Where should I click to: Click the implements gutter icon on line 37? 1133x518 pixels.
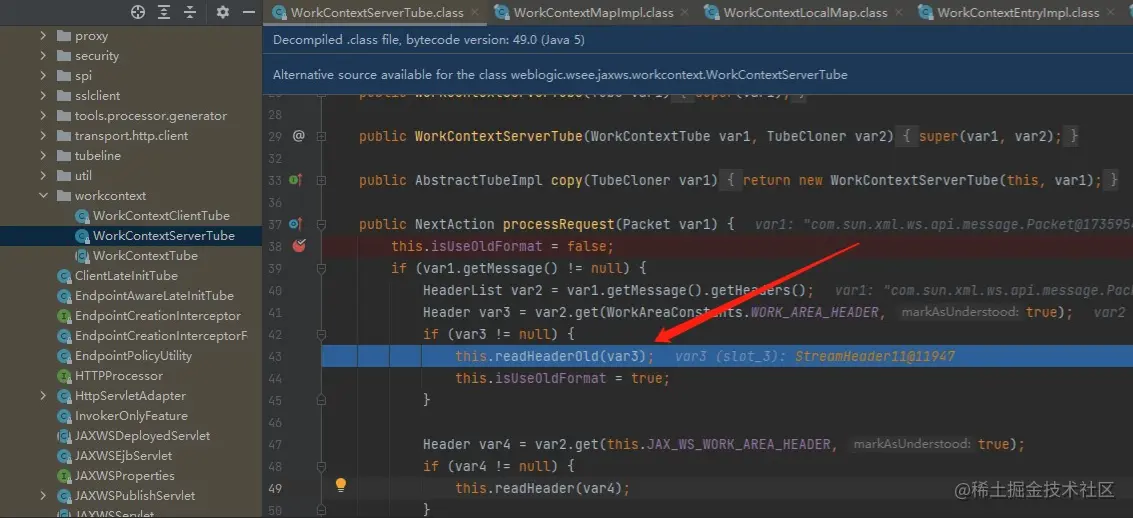(x=296, y=224)
